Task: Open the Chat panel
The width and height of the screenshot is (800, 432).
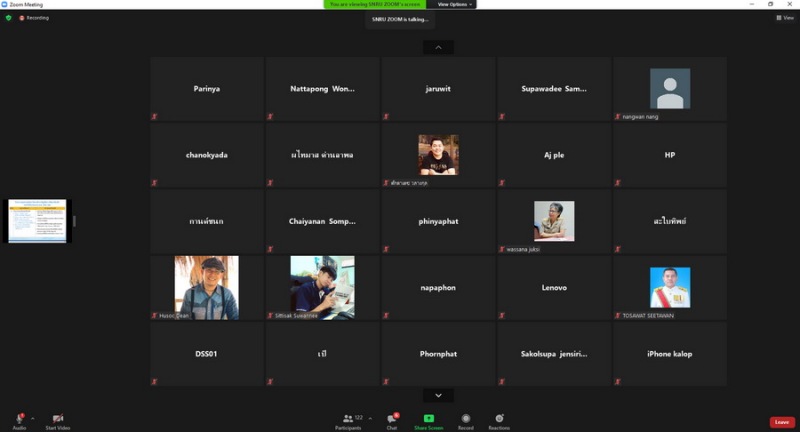Action: click(x=392, y=418)
